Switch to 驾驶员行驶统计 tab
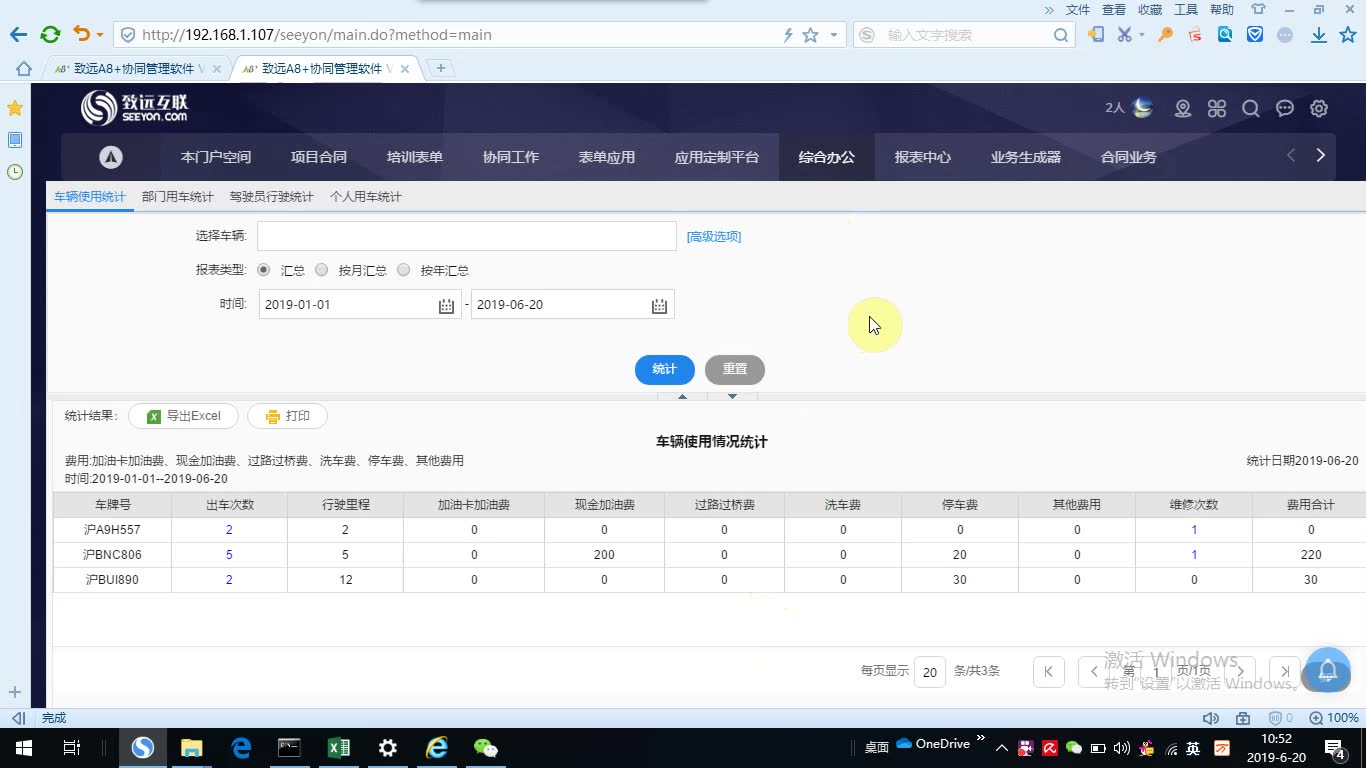1366x768 pixels. (x=272, y=197)
